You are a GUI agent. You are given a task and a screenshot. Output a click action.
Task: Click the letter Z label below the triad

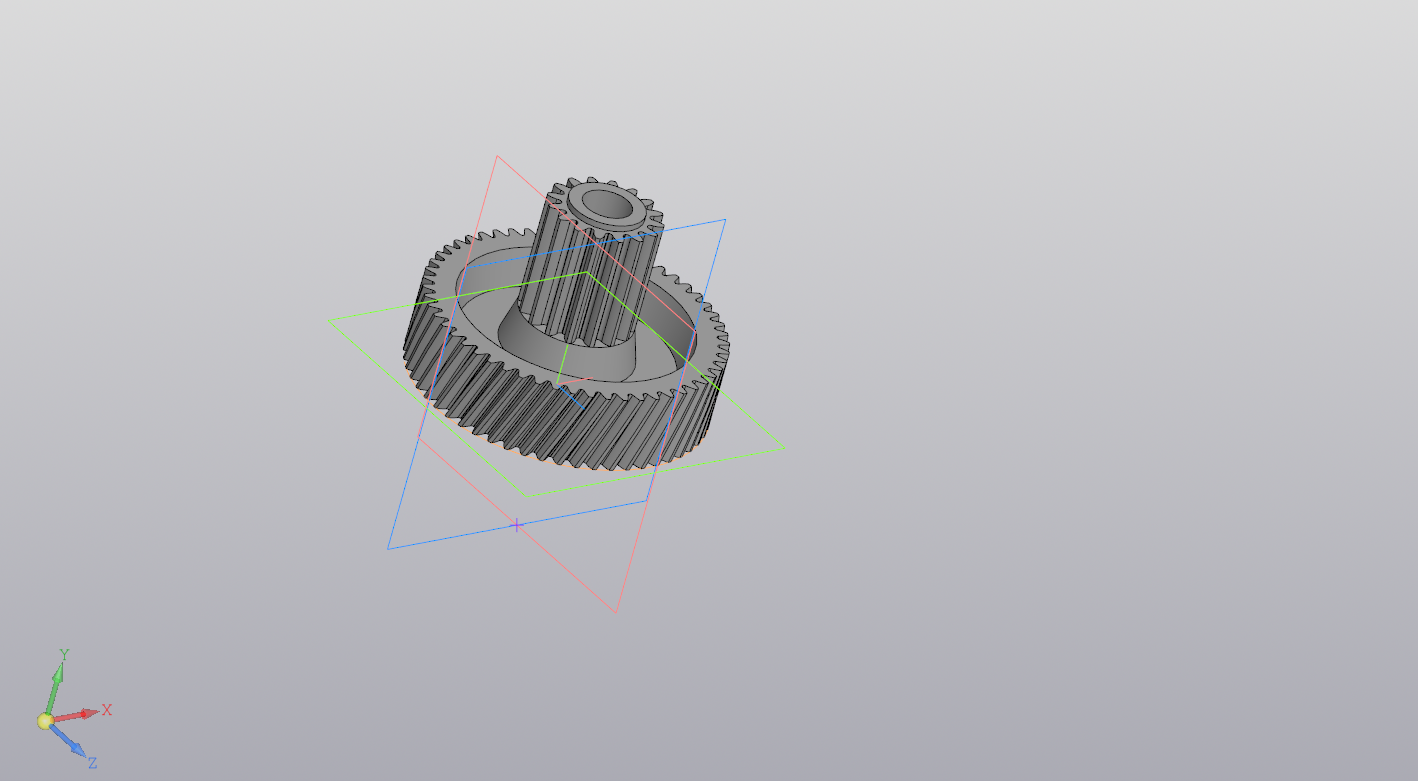(92, 763)
